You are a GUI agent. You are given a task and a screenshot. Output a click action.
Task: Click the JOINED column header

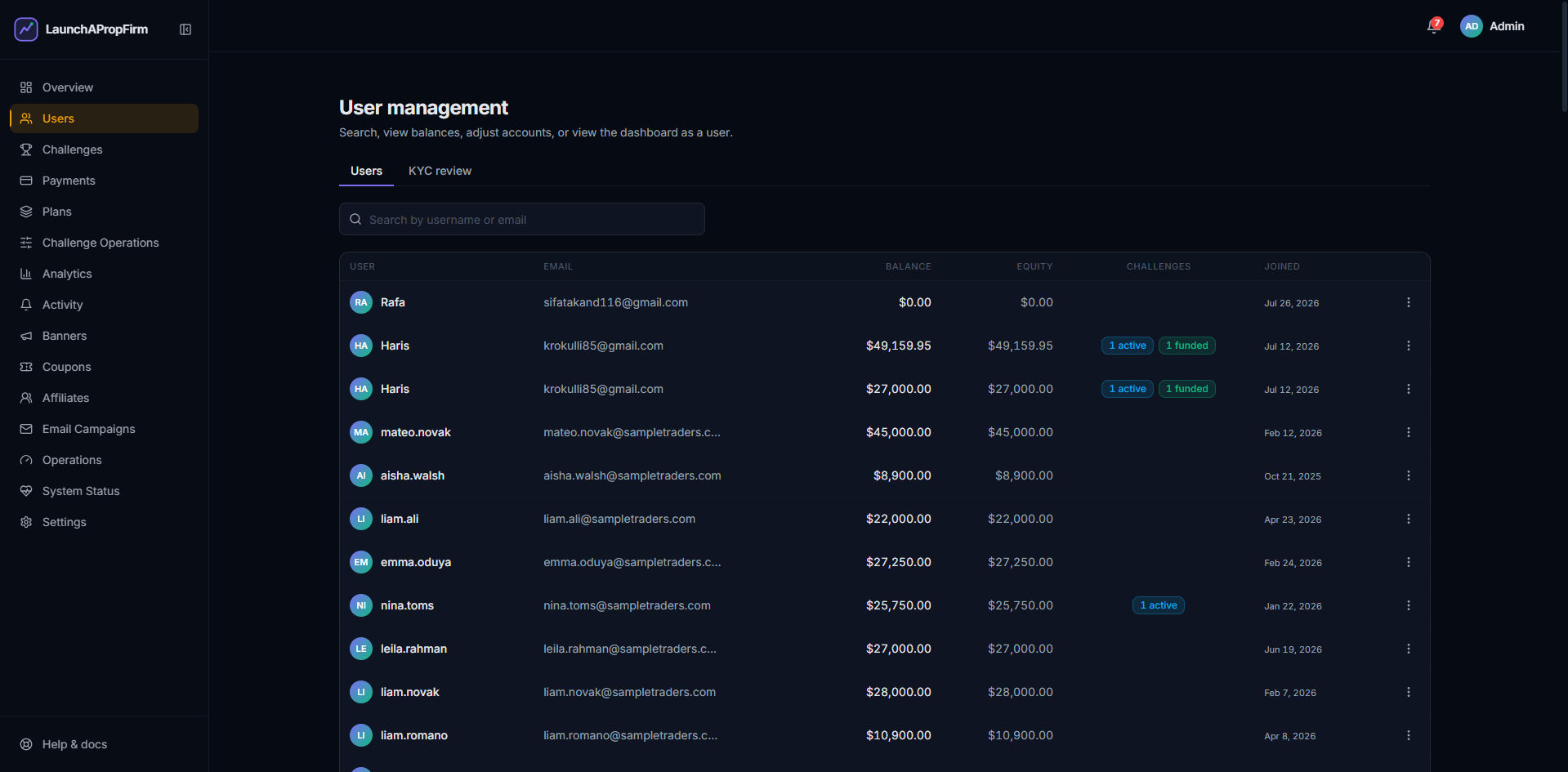click(1281, 266)
